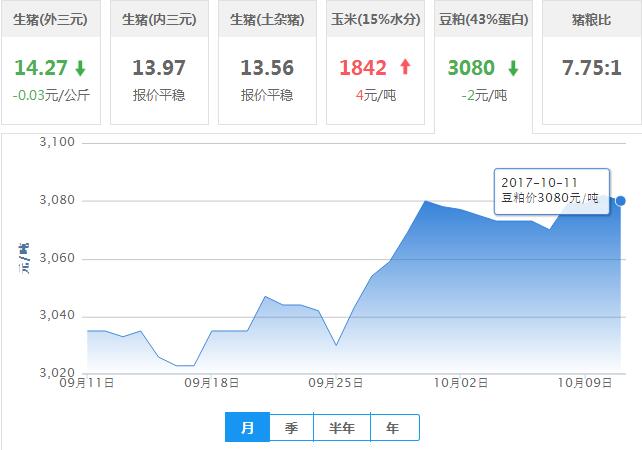Image resolution: width=642 pixels, height=450 pixels.
Task: Click the 3,040 y-axis label
Action: (x=57, y=315)
